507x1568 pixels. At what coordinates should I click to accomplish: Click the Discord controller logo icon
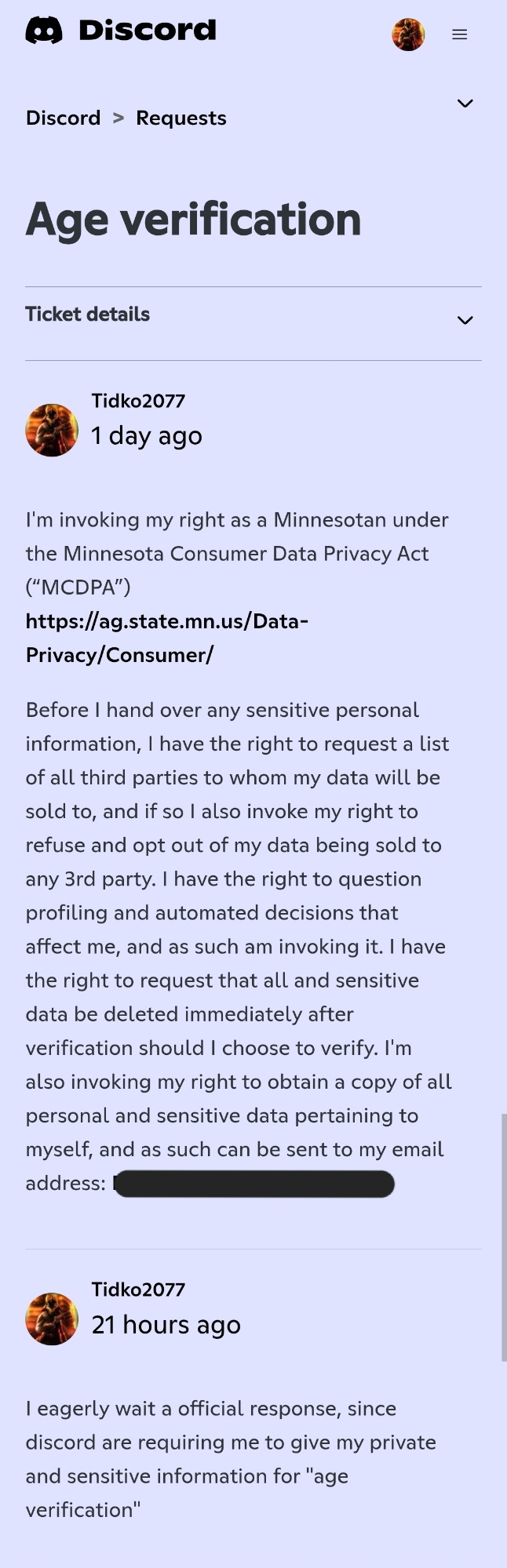click(44, 31)
